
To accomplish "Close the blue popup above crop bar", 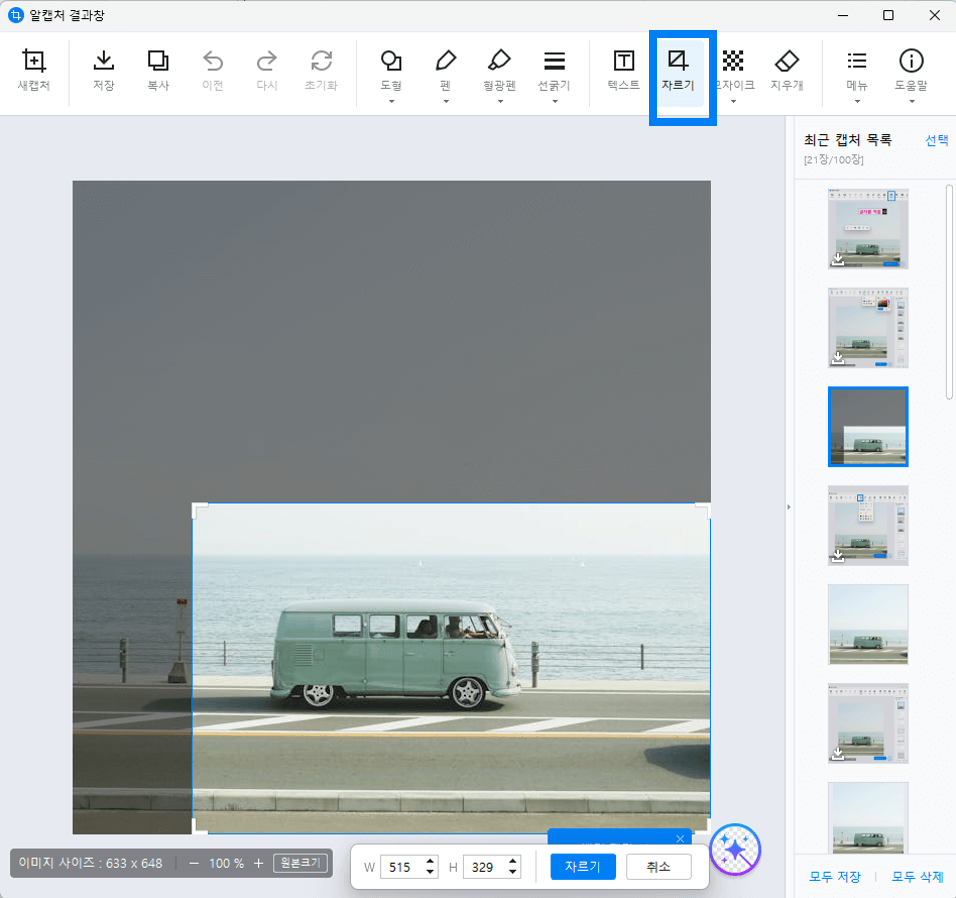I will pyautogui.click(x=680, y=839).
